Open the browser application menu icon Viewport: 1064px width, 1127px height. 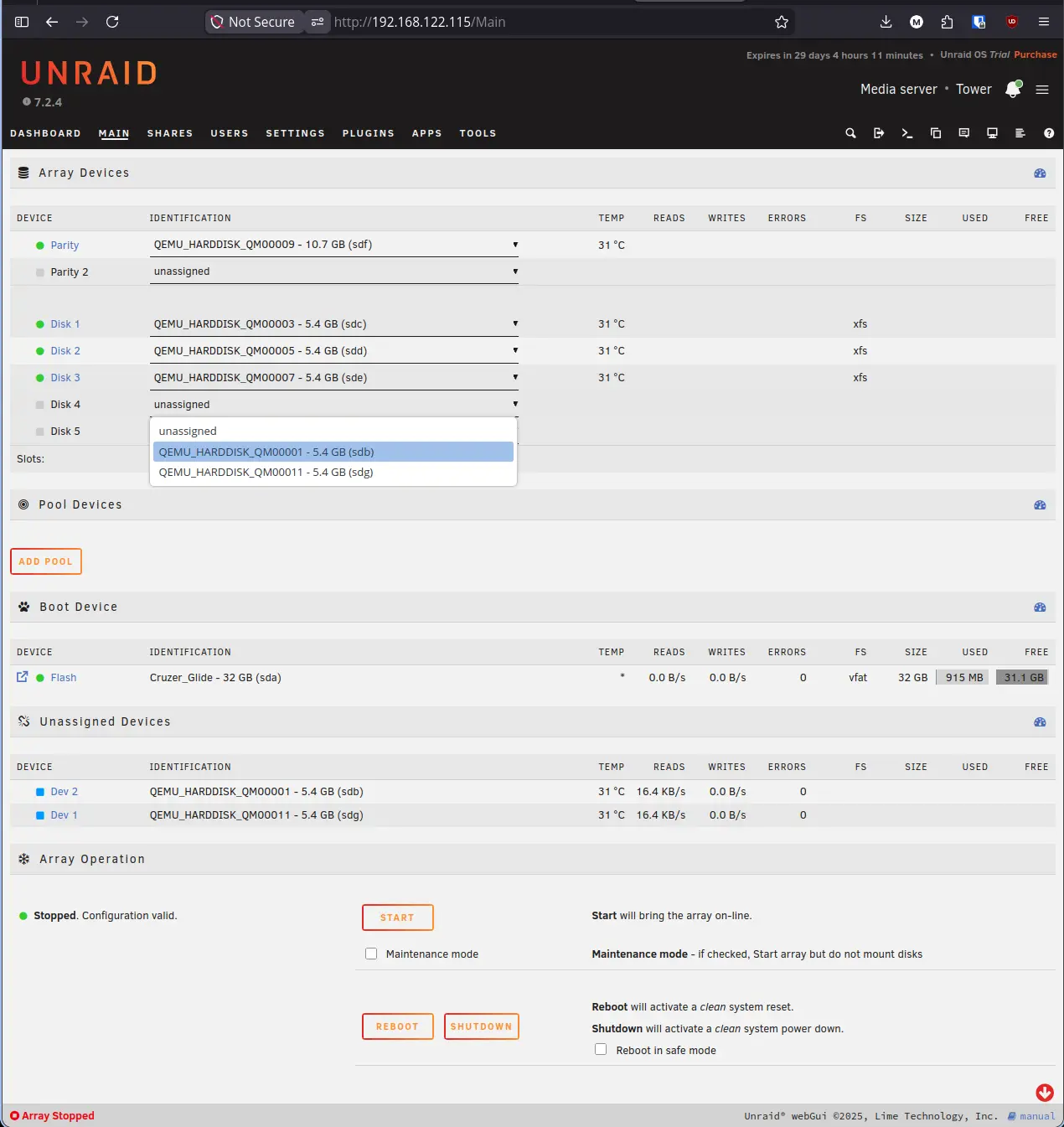(x=1044, y=22)
